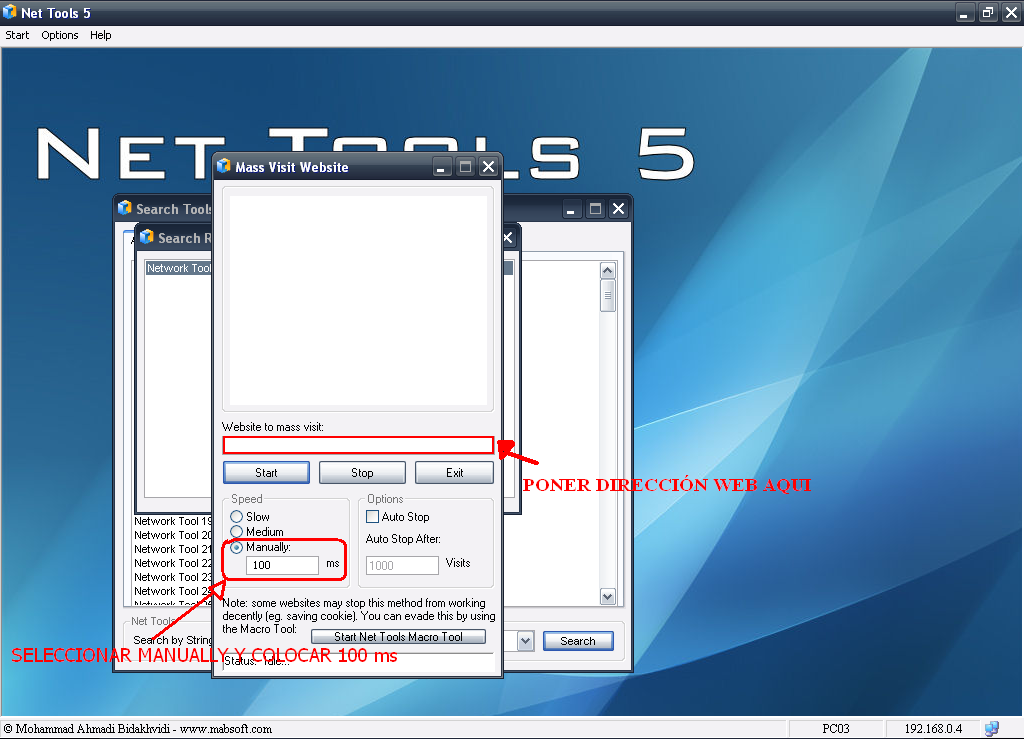
Task: Expand the dropdown beside the Search button
Action: tap(526, 641)
